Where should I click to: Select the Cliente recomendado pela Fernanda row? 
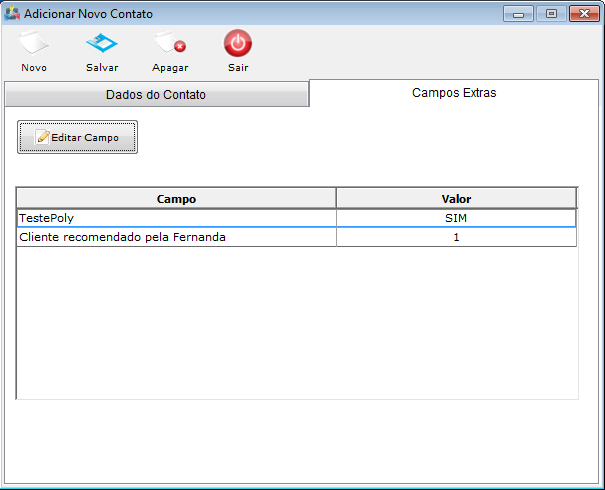[x=176, y=237]
